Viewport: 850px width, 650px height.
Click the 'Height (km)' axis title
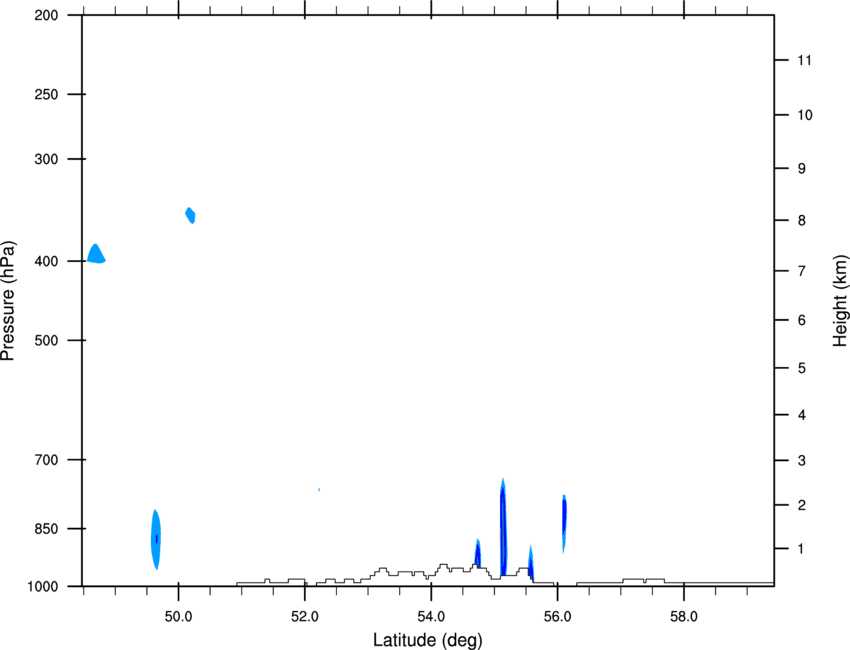pos(840,301)
